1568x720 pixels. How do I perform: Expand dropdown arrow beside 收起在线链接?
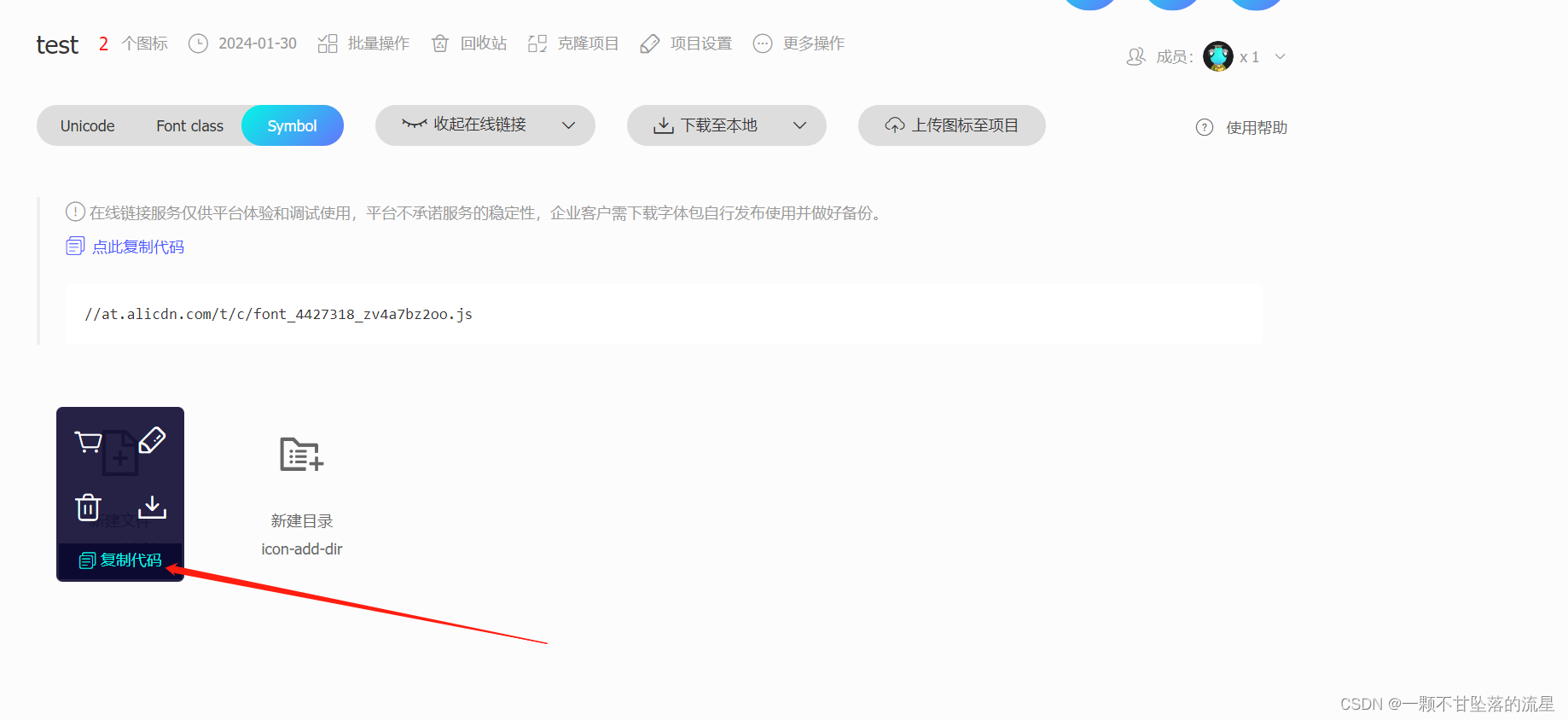[x=569, y=125]
